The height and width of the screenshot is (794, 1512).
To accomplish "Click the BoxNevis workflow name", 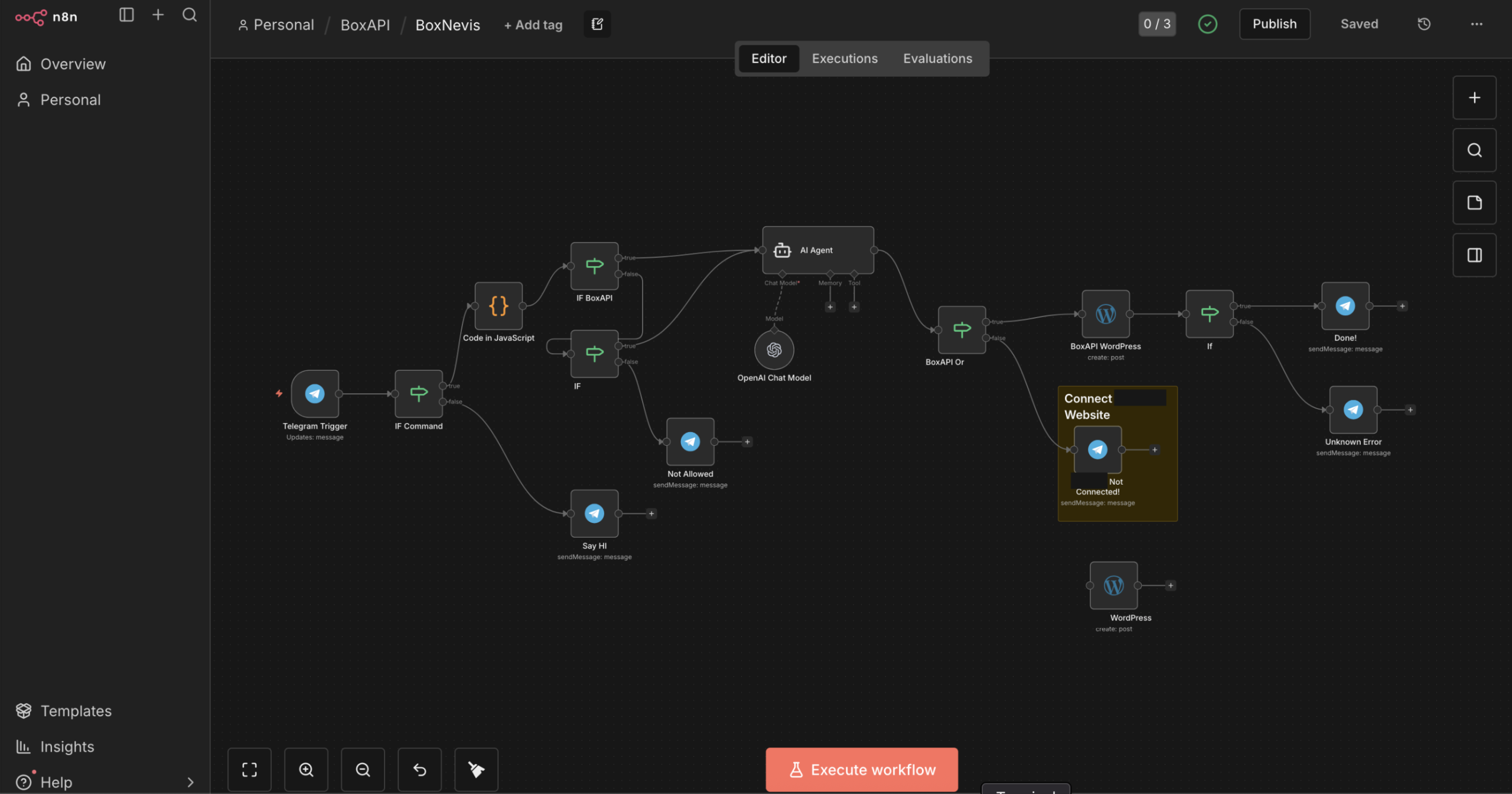I will pos(448,25).
